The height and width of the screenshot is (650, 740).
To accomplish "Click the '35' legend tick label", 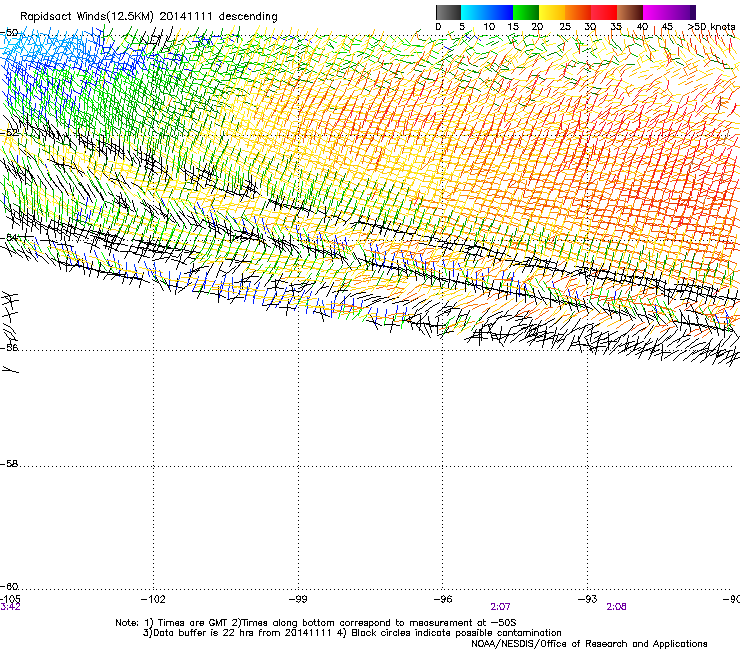I will [616, 27].
